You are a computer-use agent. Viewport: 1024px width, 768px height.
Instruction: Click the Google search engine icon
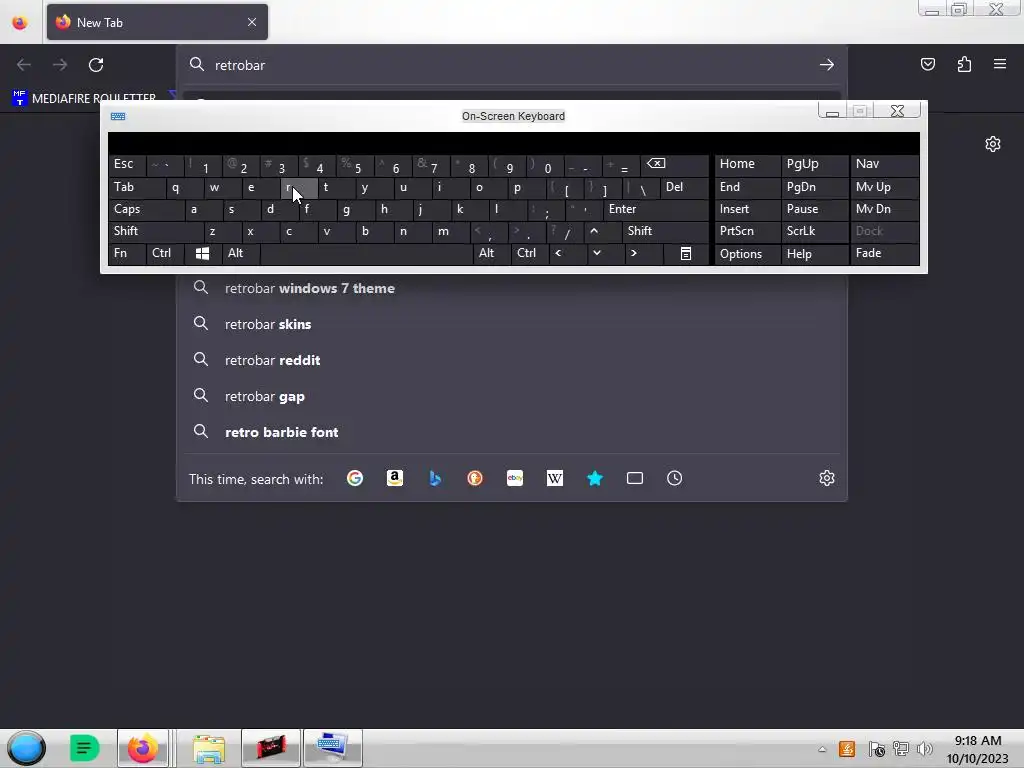(355, 478)
